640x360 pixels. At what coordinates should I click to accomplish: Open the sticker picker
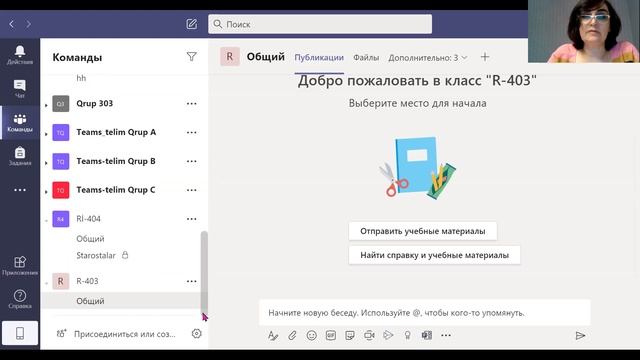[x=350, y=336]
